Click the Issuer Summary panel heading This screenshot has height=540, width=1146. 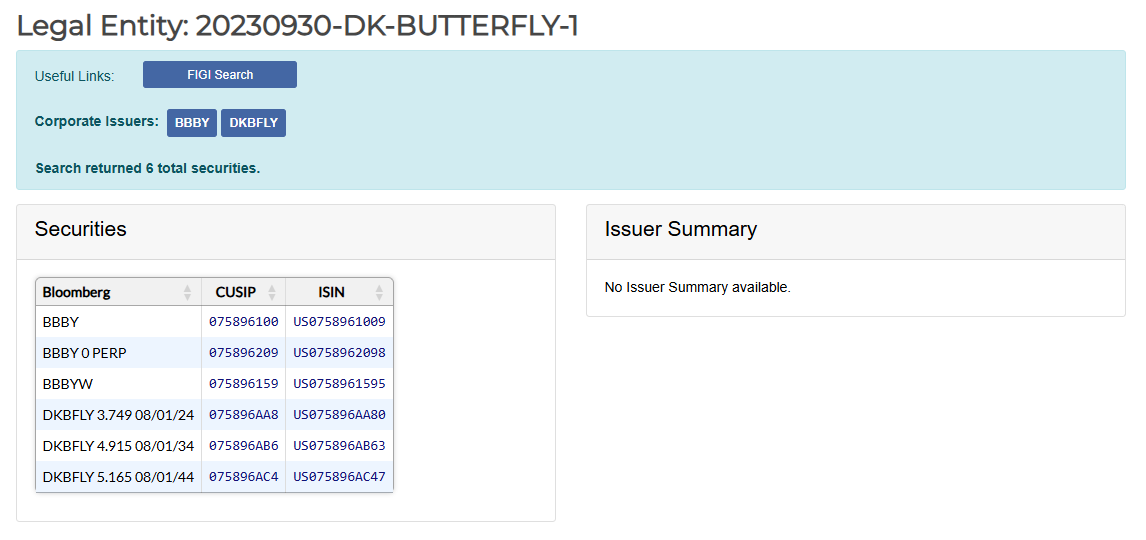coord(680,229)
